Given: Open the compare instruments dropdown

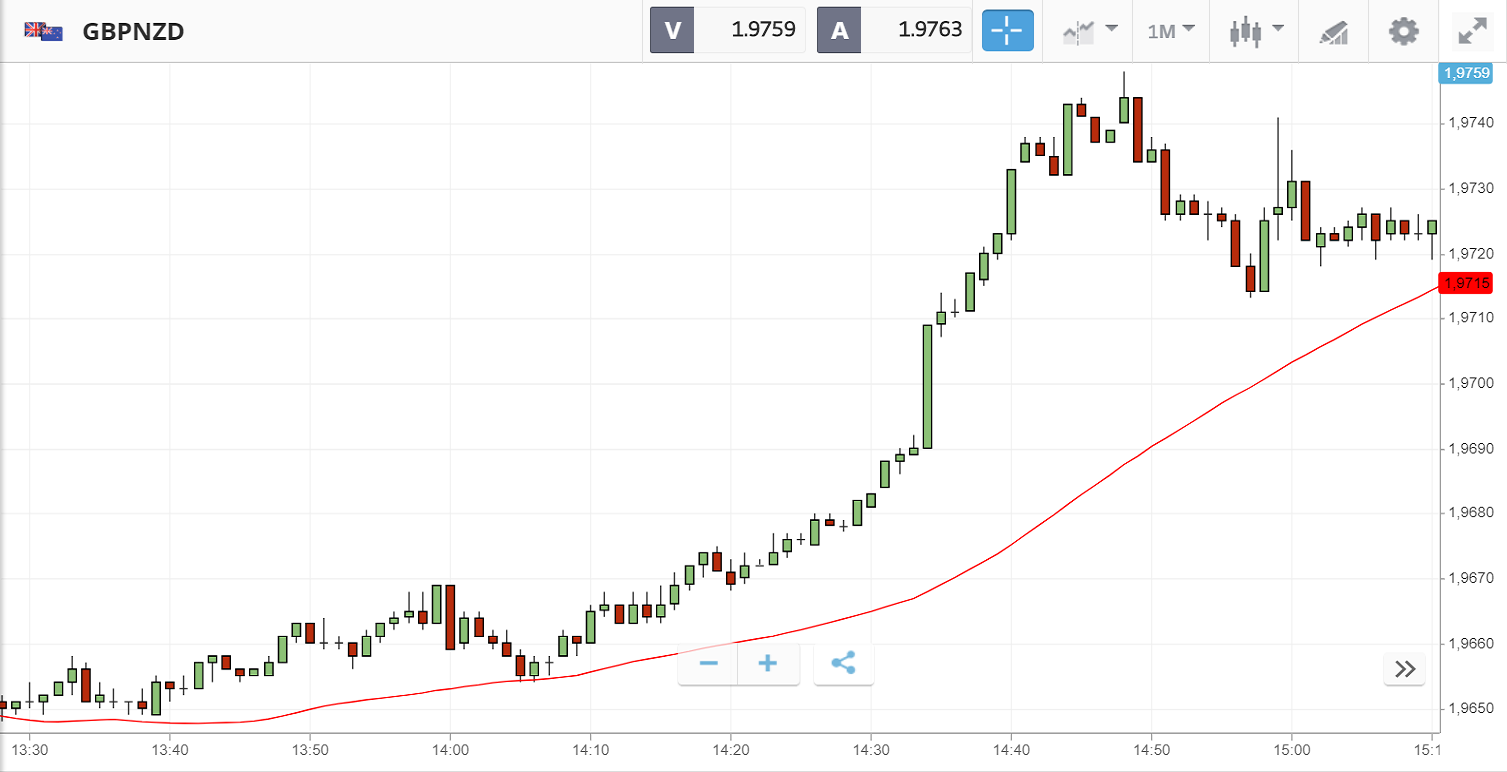Looking at the screenshot, I should [1090, 31].
